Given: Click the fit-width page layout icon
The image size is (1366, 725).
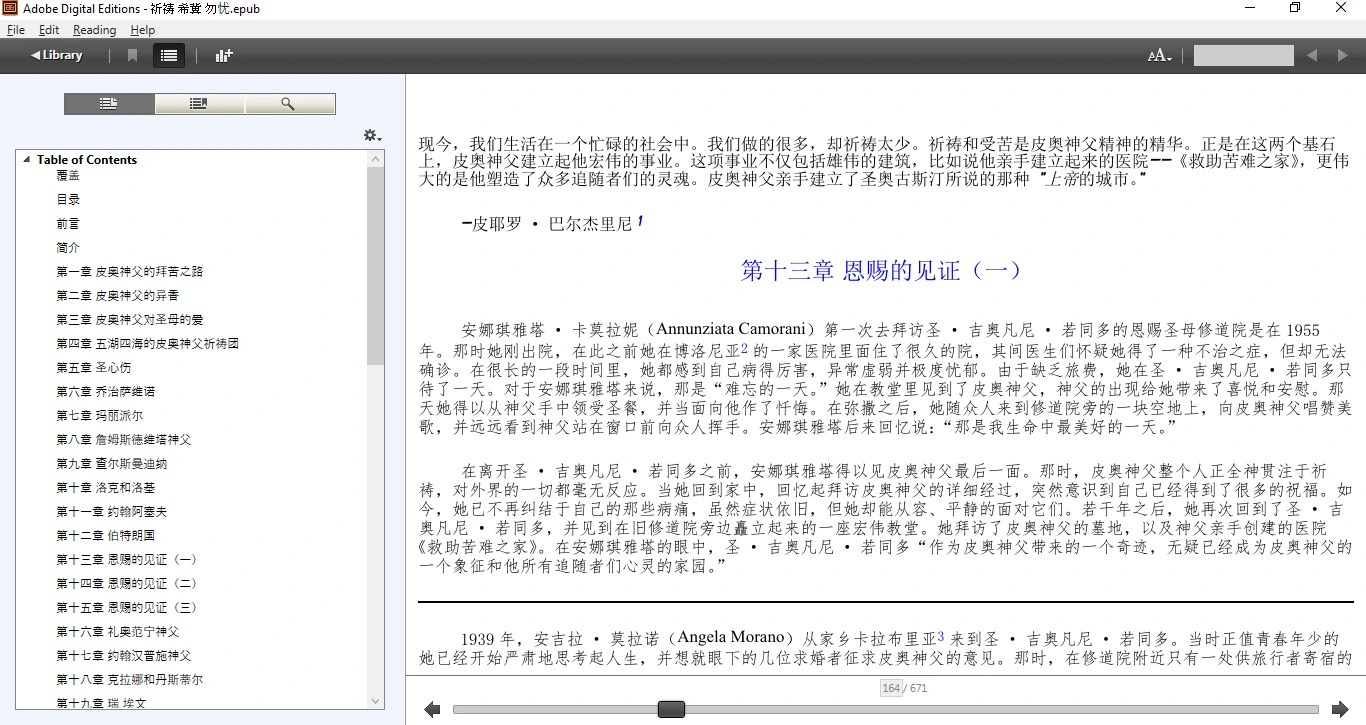Looking at the screenshot, I should (x=224, y=56).
